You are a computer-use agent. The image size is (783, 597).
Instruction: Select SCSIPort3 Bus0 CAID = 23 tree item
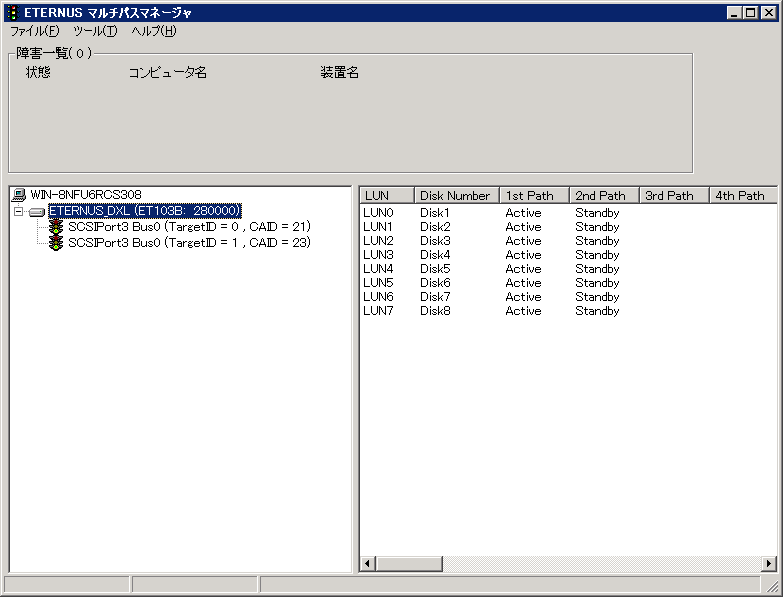188,242
